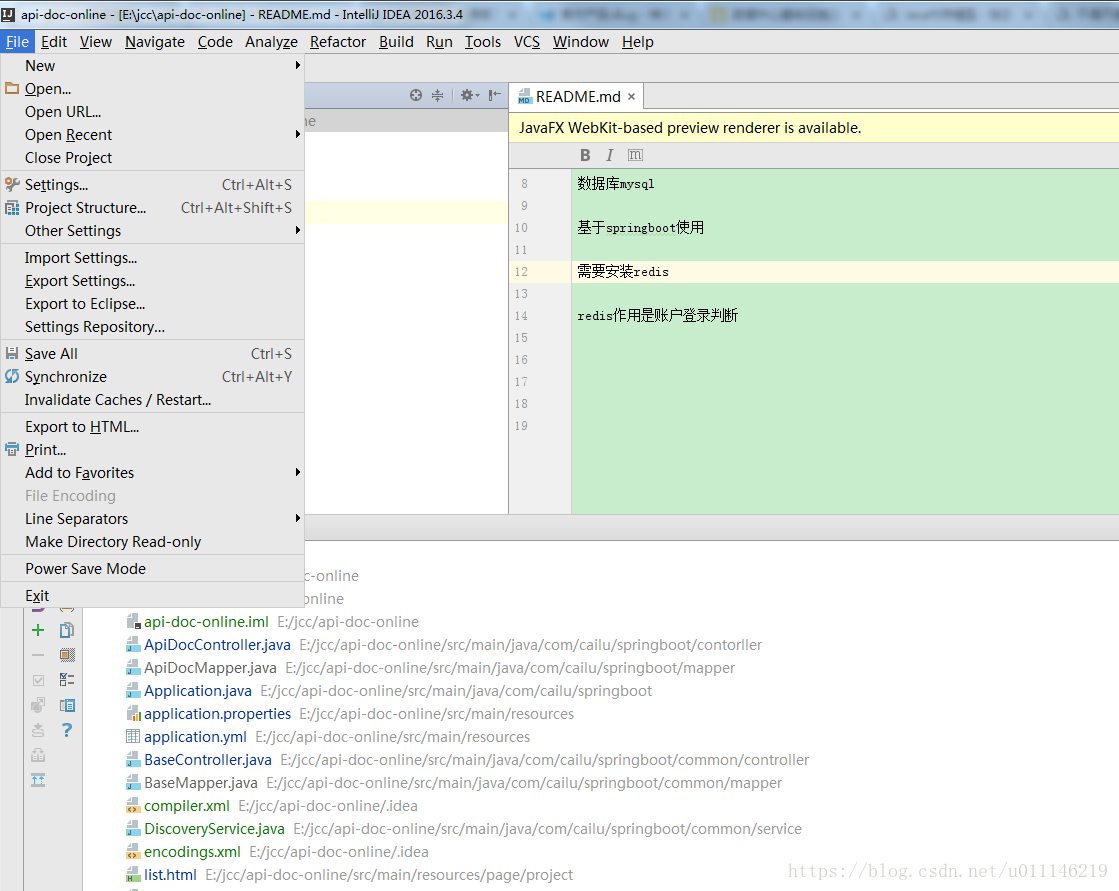Choose Export Settings...
This screenshot has width=1119, height=891.
153,280
